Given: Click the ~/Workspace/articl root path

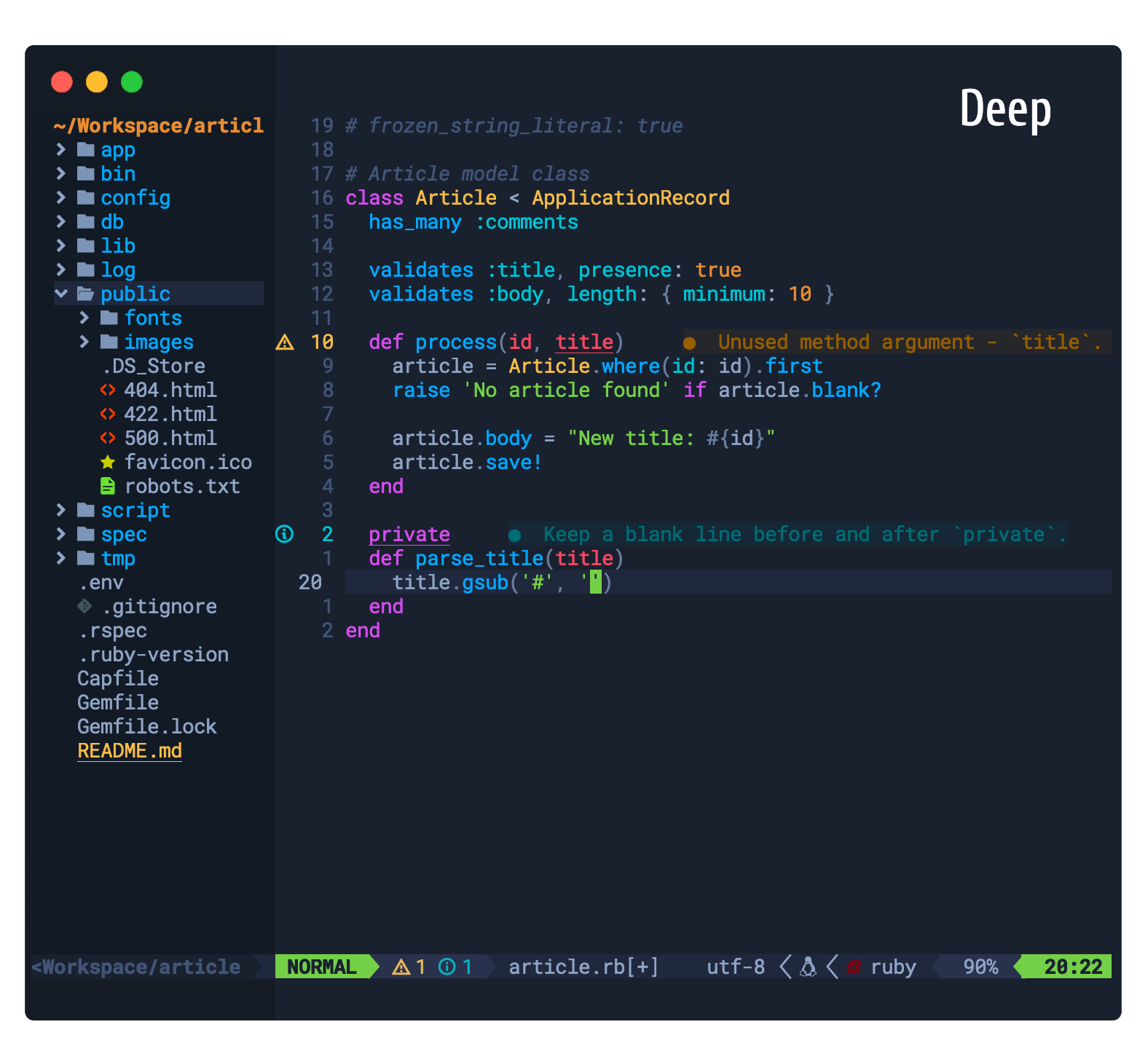Looking at the screenshot, I should pos(158,125).
